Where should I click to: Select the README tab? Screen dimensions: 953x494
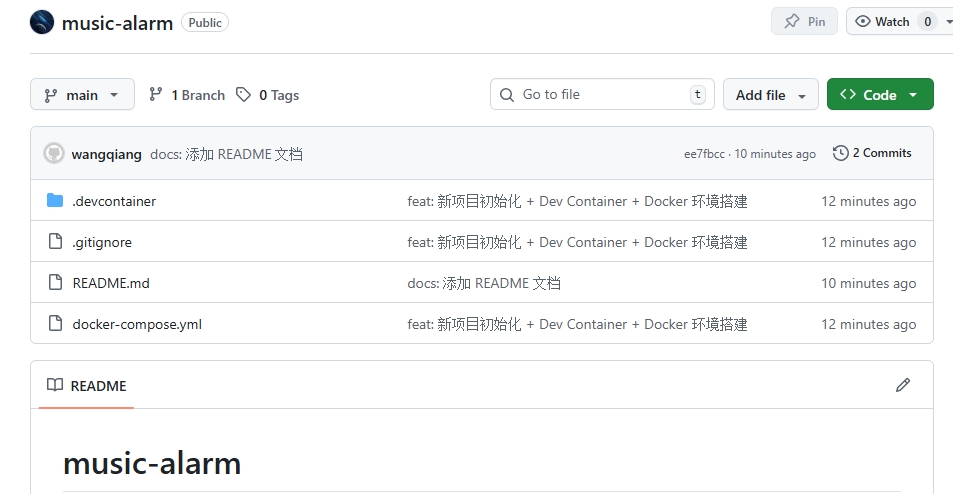[x=86, y=386]
